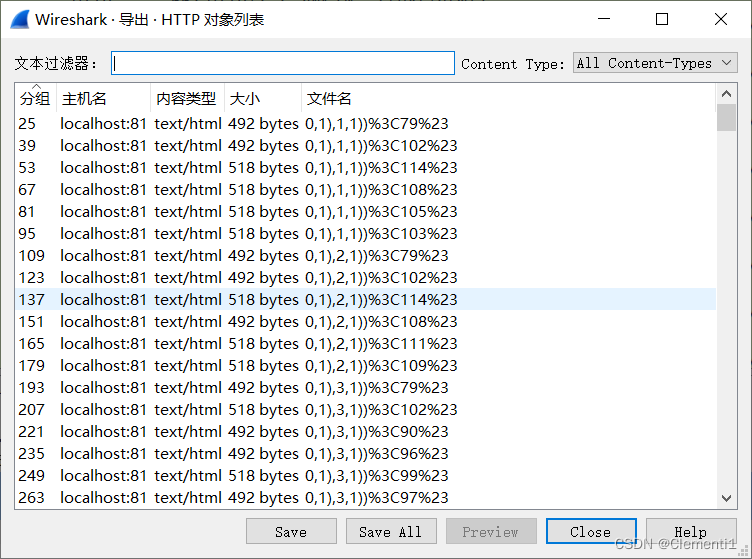Select the row for packet 151
The width and height of the screenshot is (752, 559).
tap(365, 322)
